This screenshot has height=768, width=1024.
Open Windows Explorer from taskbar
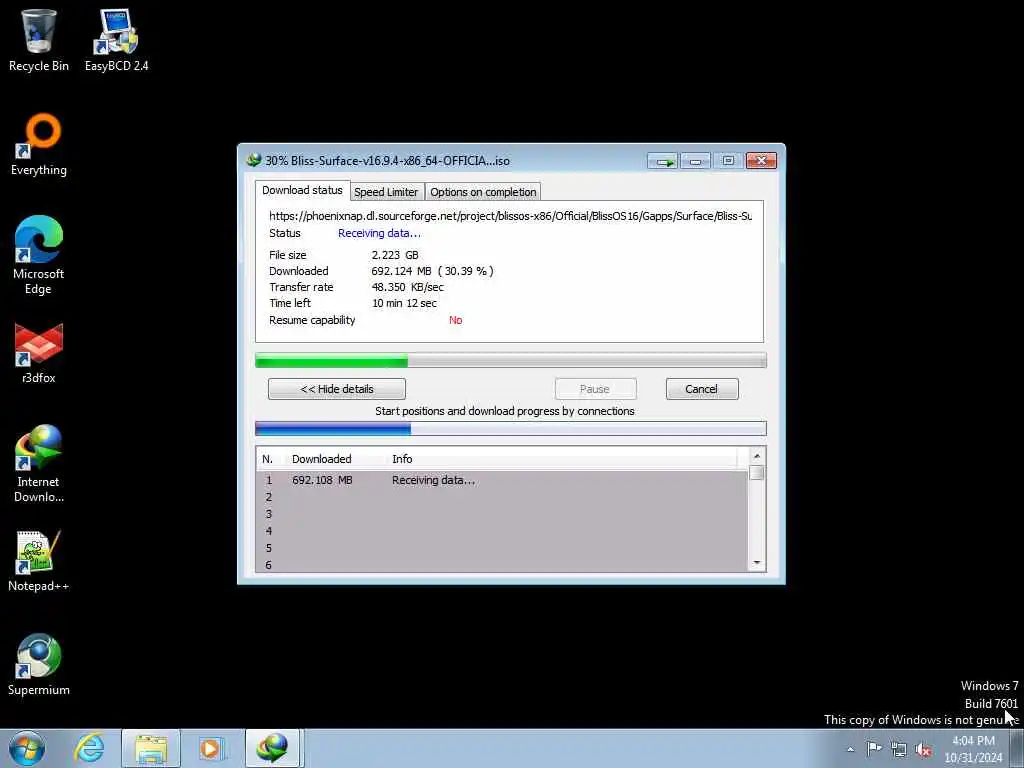pos(151,748)
